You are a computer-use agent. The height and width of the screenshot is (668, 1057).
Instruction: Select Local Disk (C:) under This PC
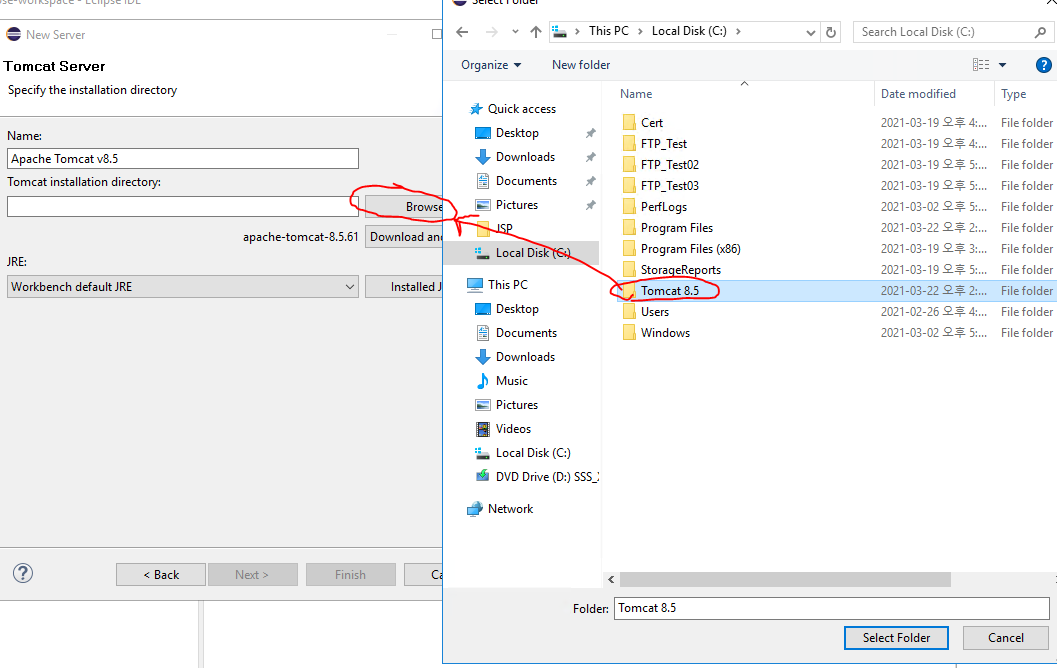[x=533, y=453]
